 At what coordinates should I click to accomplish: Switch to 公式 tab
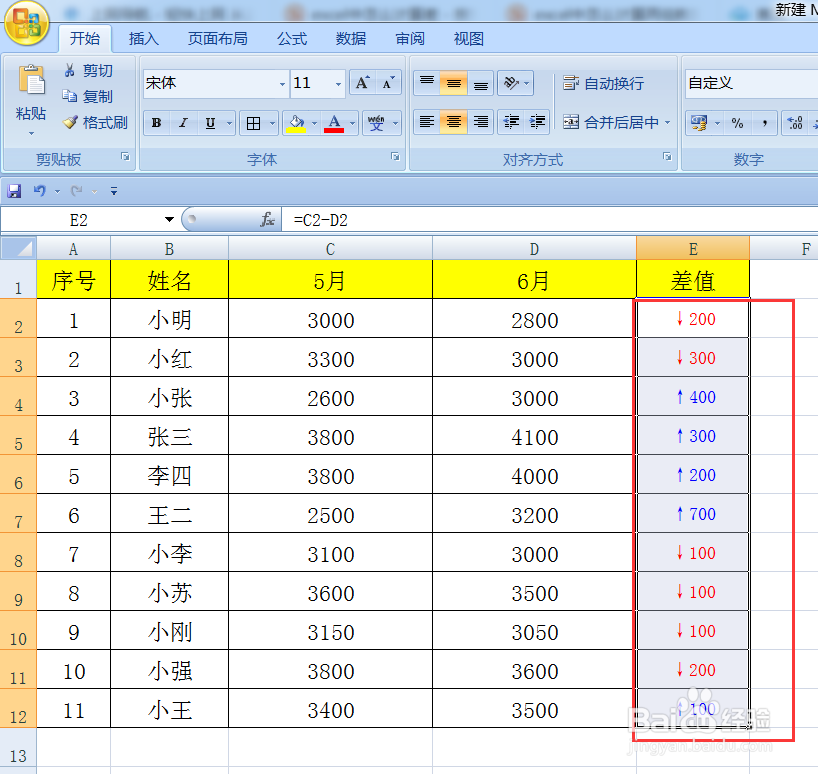click(292, 39)
